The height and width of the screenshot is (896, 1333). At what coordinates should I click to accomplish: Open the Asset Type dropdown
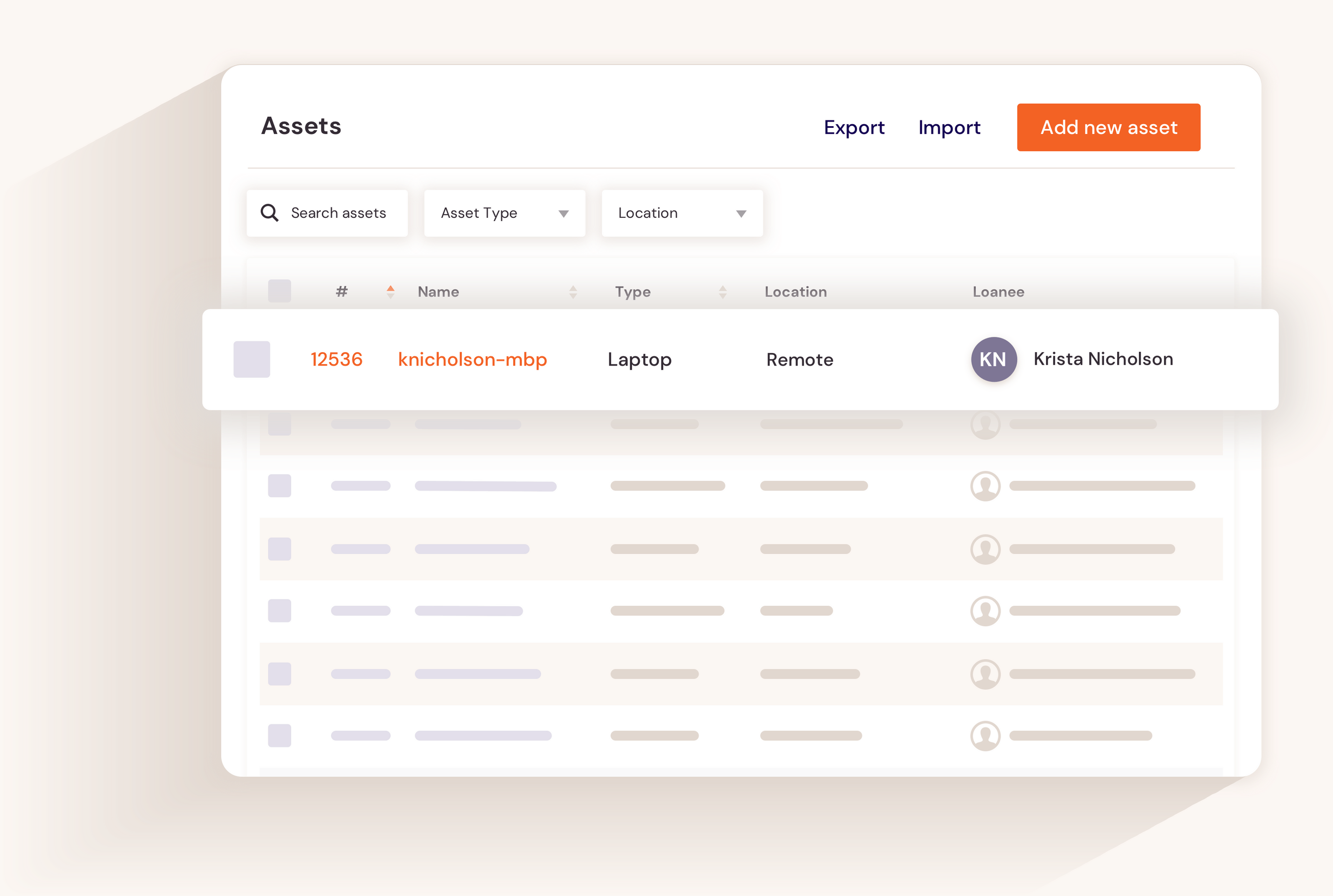[x=505, y=213]
